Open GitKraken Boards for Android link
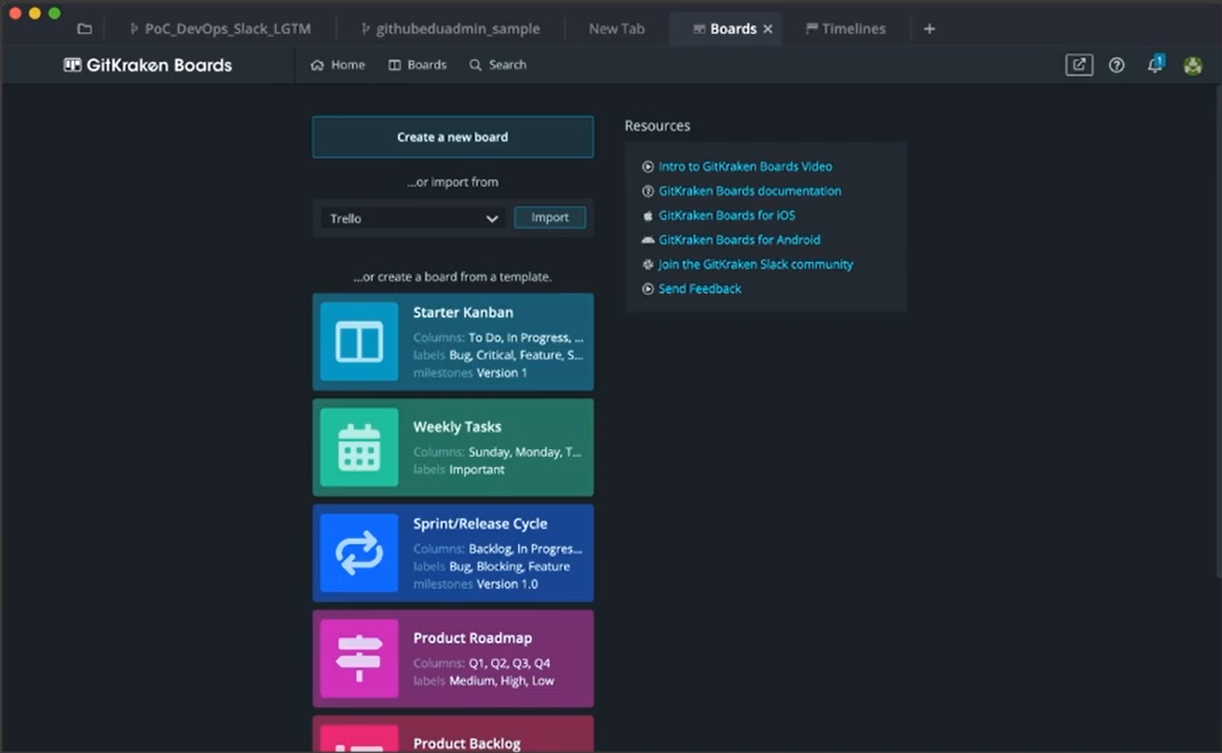 tap(739, 240)
